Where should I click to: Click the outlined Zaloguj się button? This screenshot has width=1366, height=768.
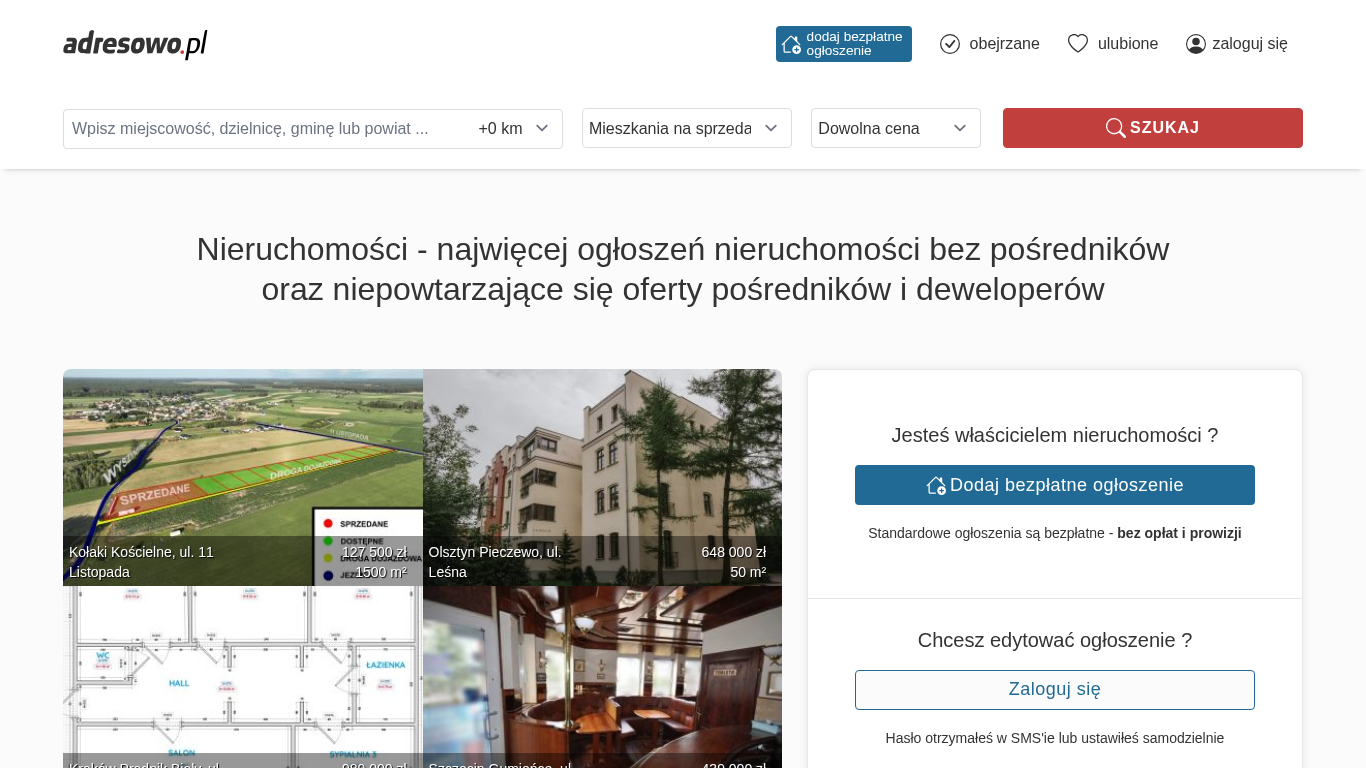pyautogui.click(x=1054, y=690)
